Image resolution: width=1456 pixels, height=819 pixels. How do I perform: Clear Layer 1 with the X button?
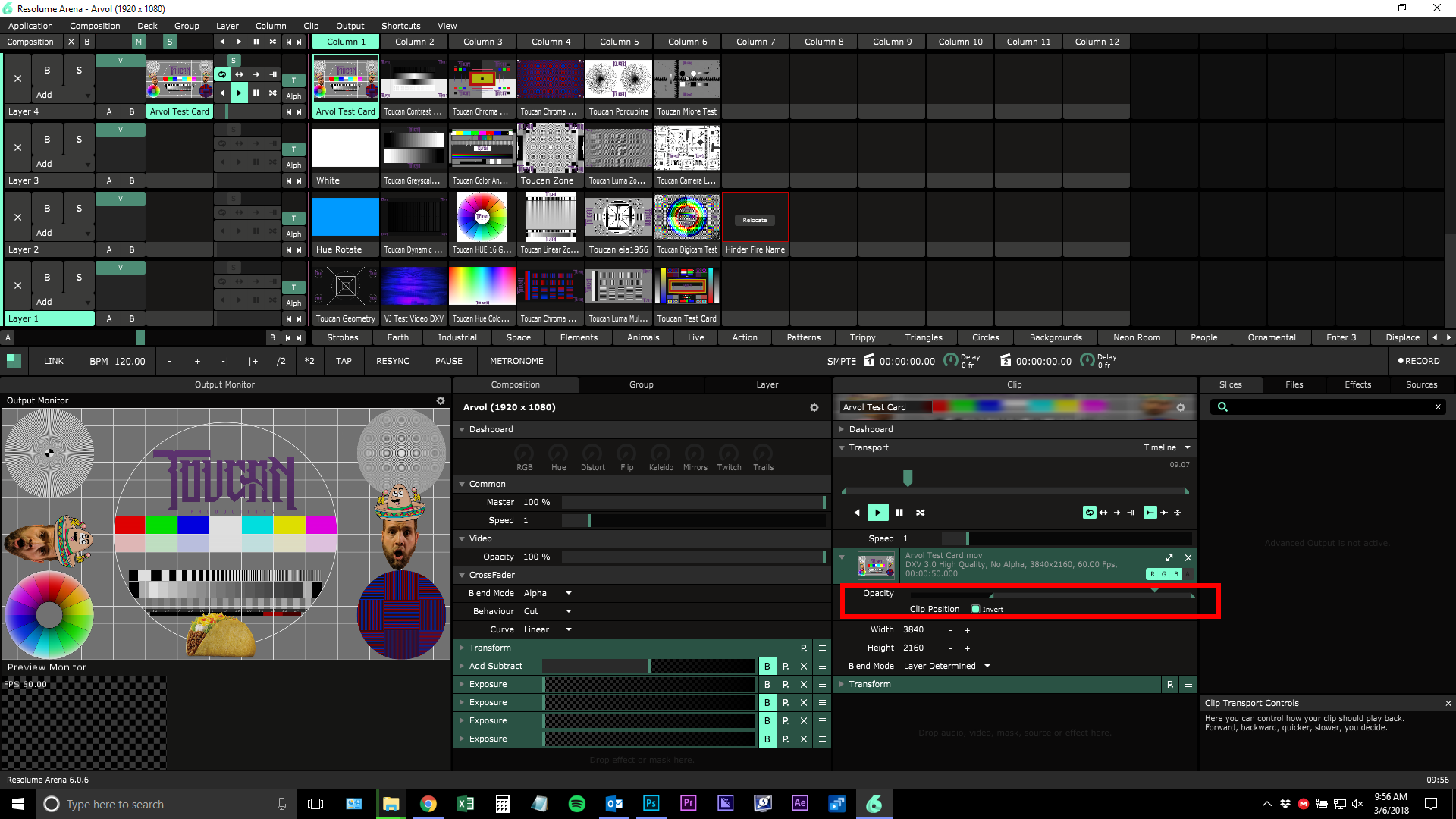[x=17, y=285]
